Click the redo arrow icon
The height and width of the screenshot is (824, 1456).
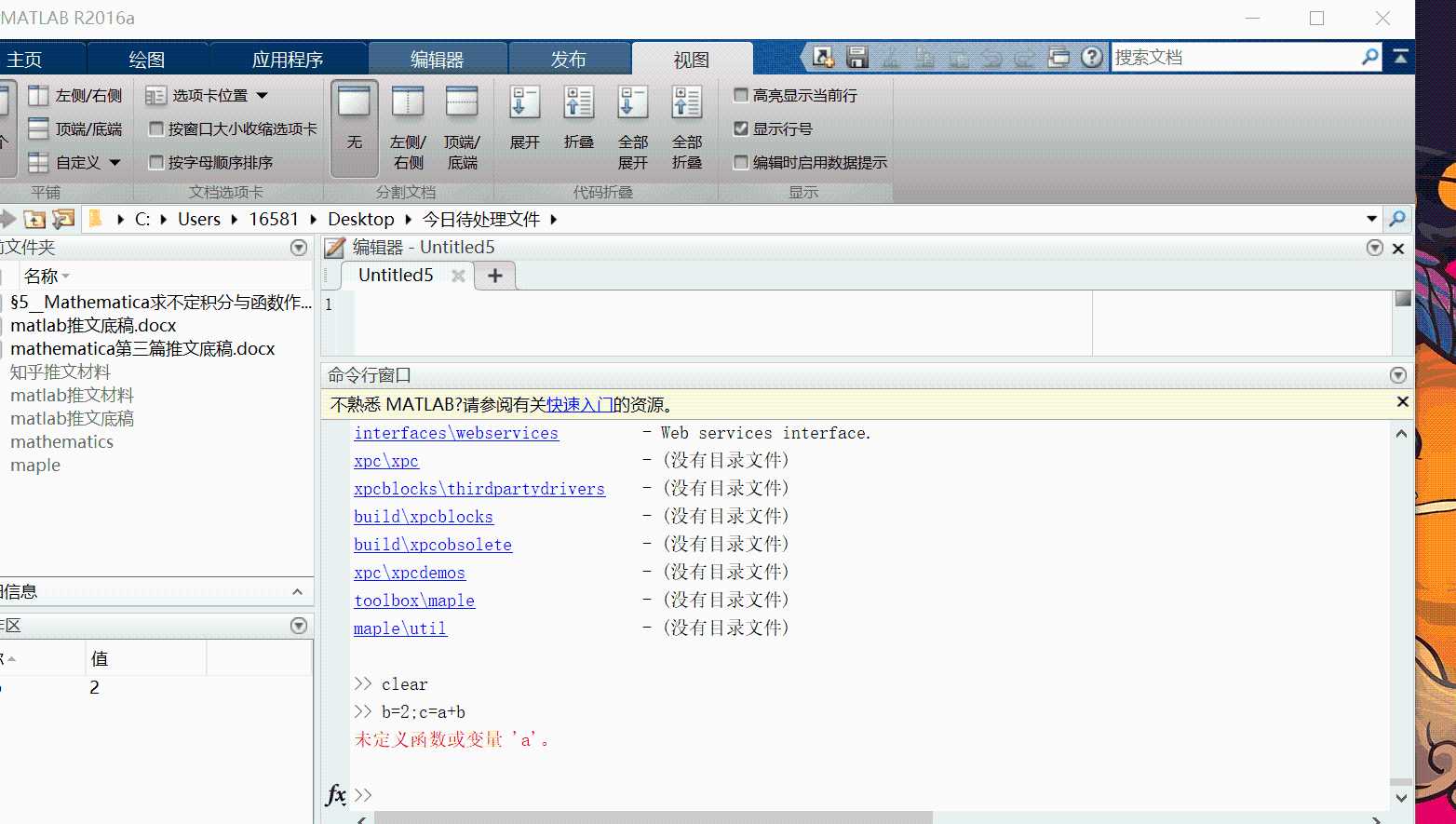tap(1025, 58)
